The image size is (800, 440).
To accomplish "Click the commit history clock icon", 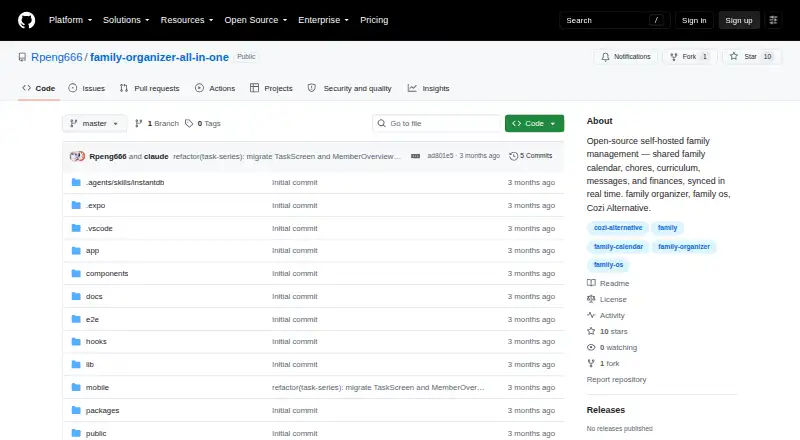I will coord(513,156).
